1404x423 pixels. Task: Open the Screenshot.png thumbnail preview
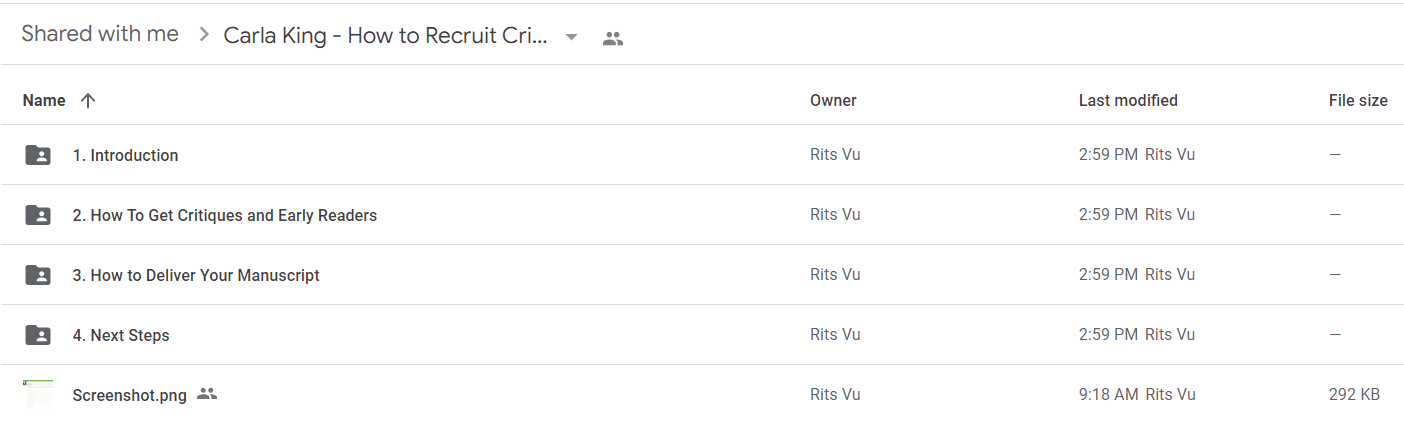click(x=38, y=394)
